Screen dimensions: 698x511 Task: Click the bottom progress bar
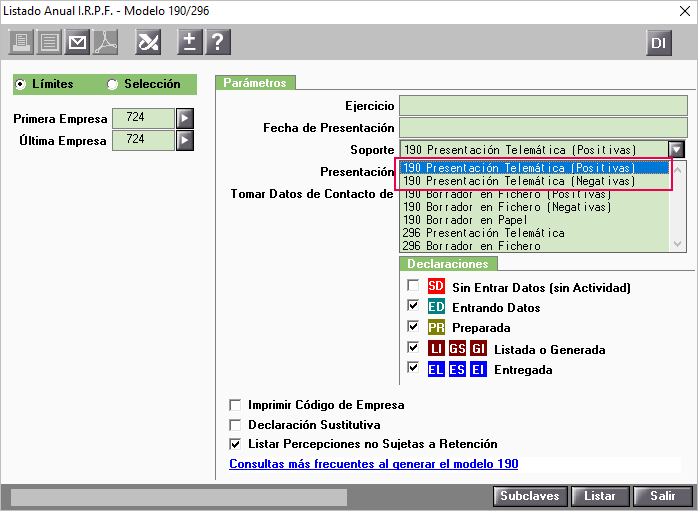pos(179,498)
